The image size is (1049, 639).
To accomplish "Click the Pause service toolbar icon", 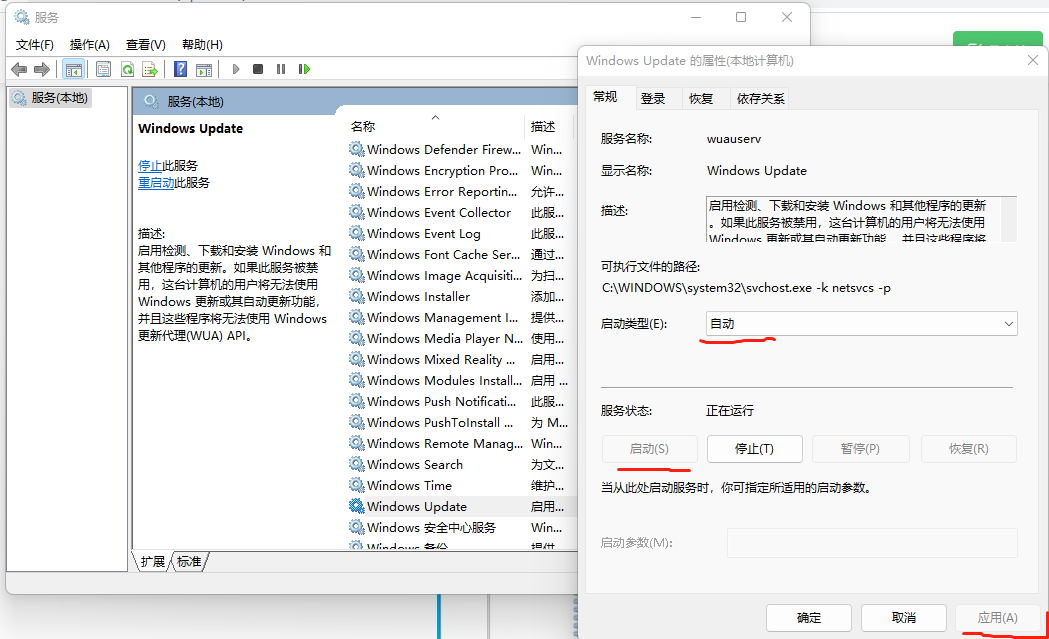I will click(281, 69).
